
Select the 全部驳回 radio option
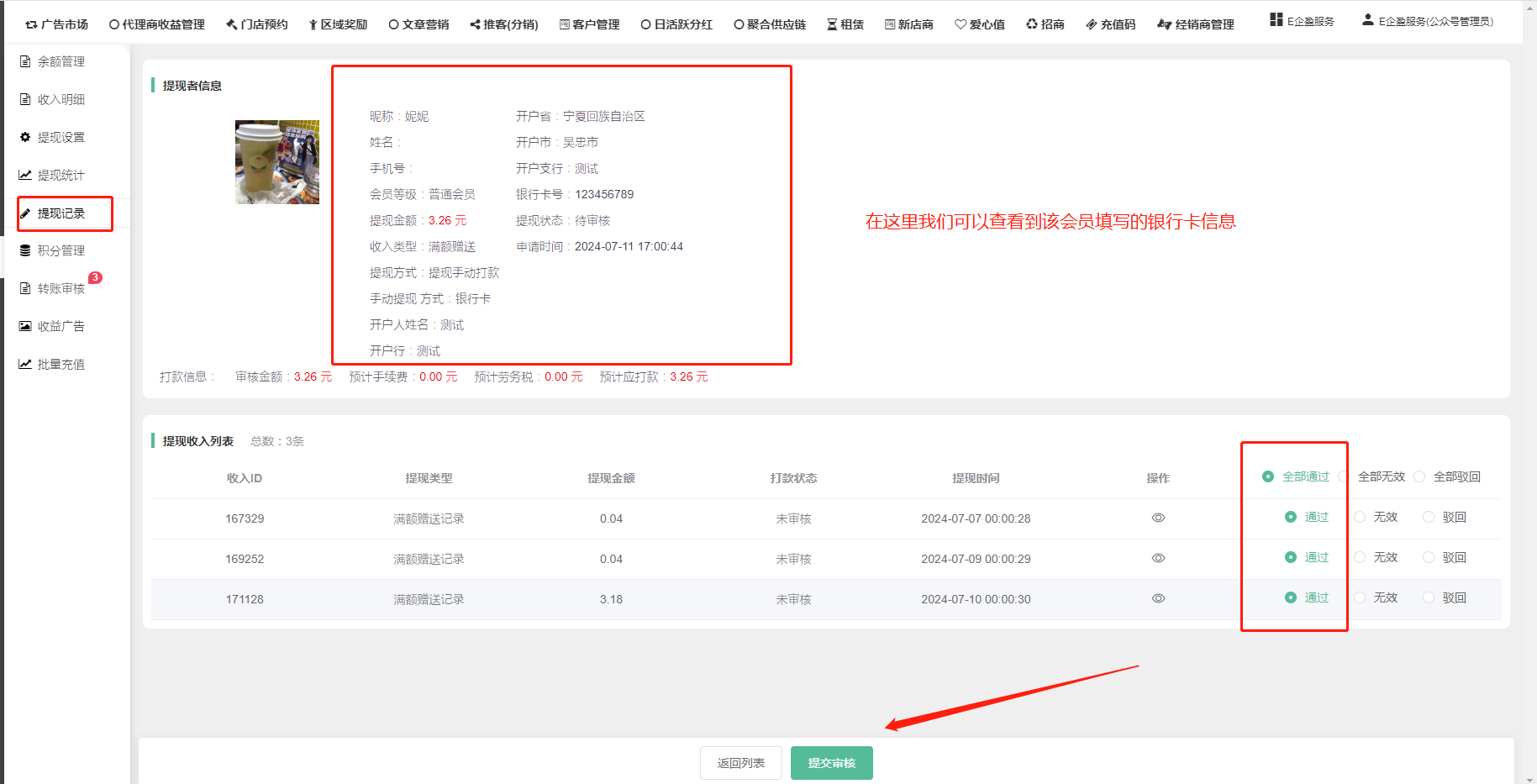click(1419, 476)
